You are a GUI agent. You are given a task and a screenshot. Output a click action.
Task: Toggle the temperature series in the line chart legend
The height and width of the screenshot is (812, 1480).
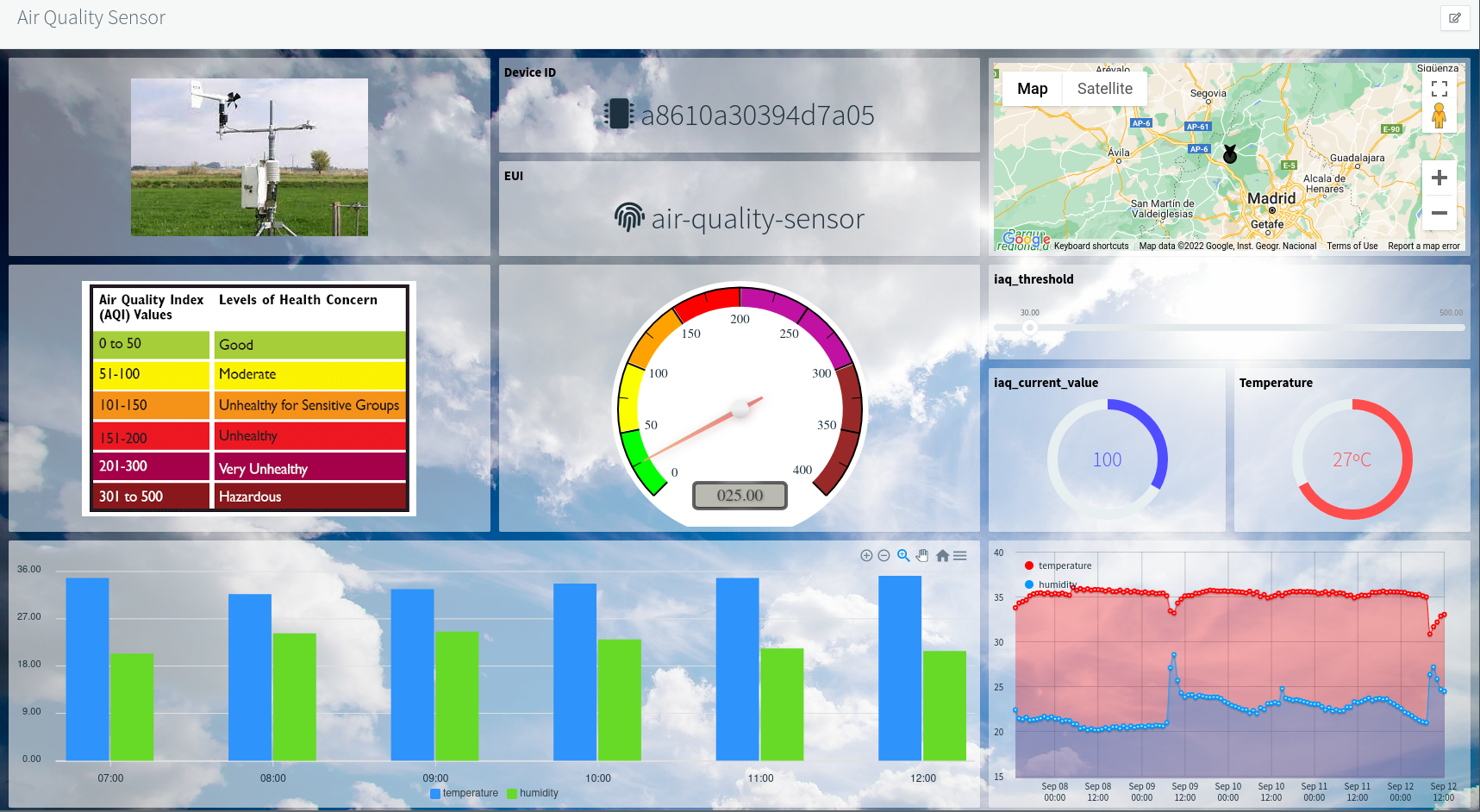click(x=1058, y=565)
